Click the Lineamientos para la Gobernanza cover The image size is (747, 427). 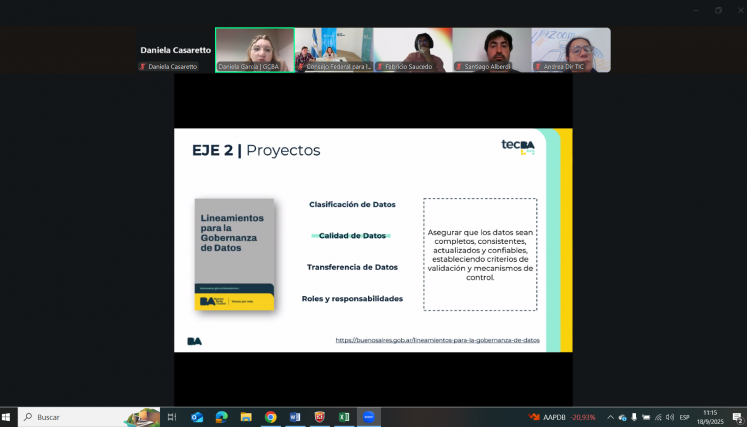click(x=234, y=254)
